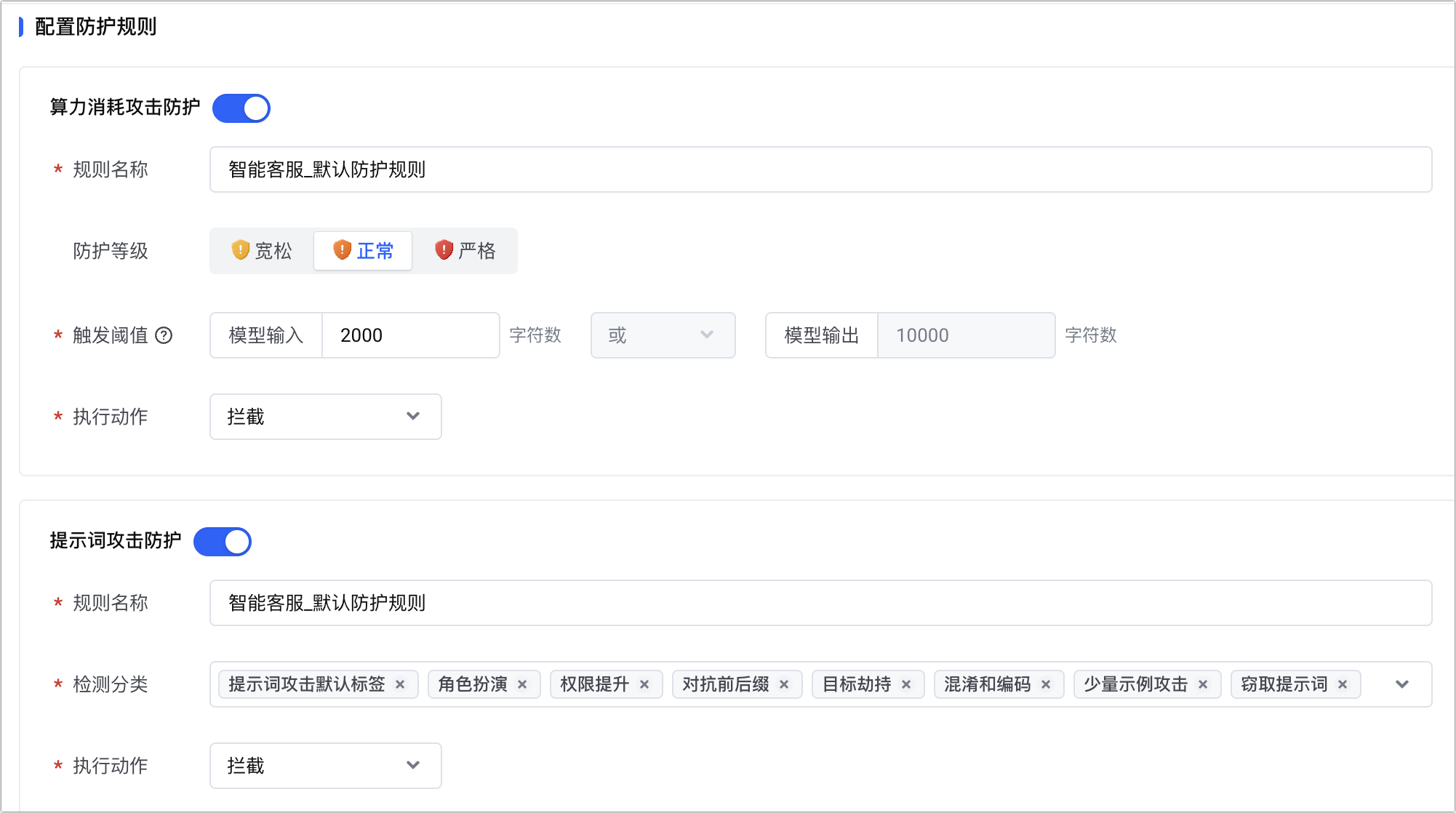The image size is (1456, 813).
Task: Remove the 目标劫持 tag
Action: 906,684
